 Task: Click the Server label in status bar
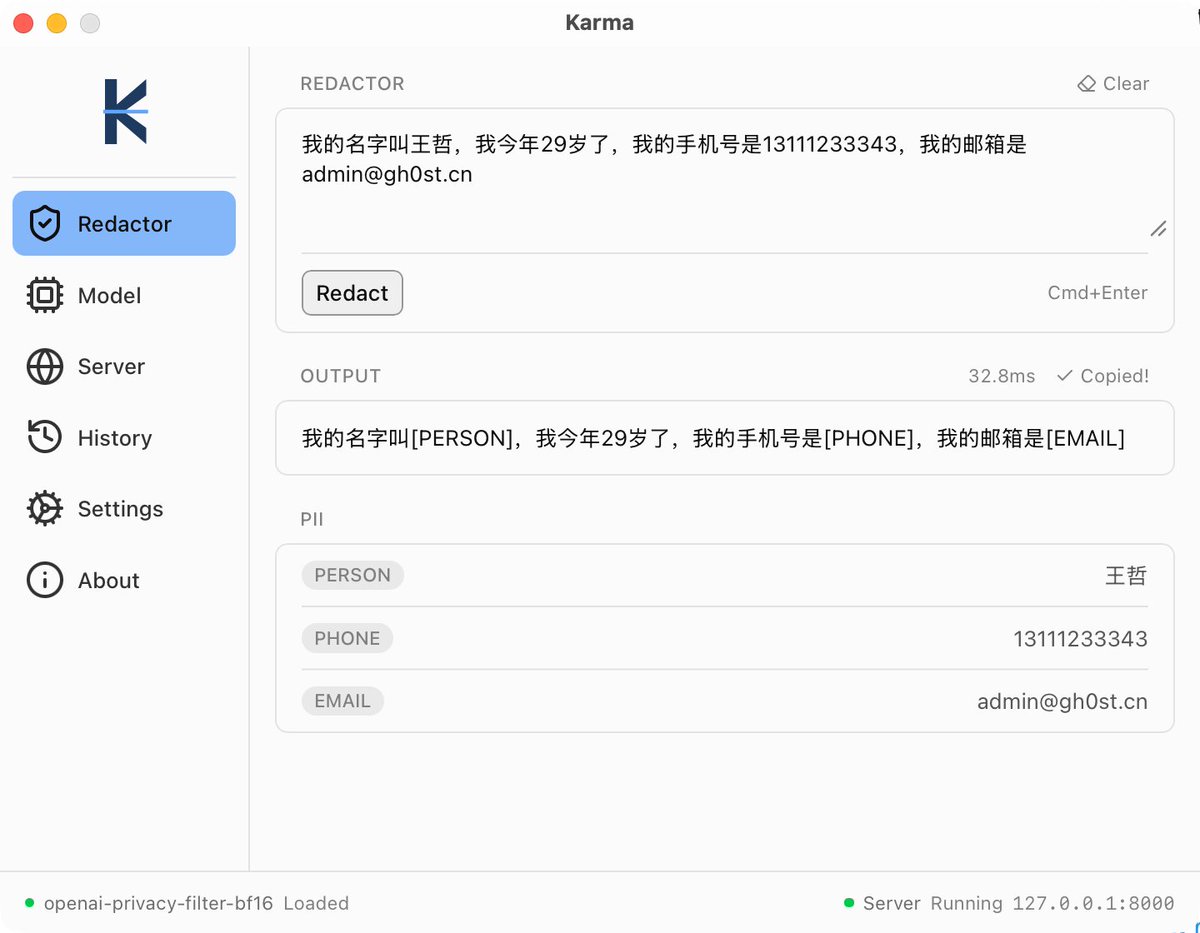[891, 903]
